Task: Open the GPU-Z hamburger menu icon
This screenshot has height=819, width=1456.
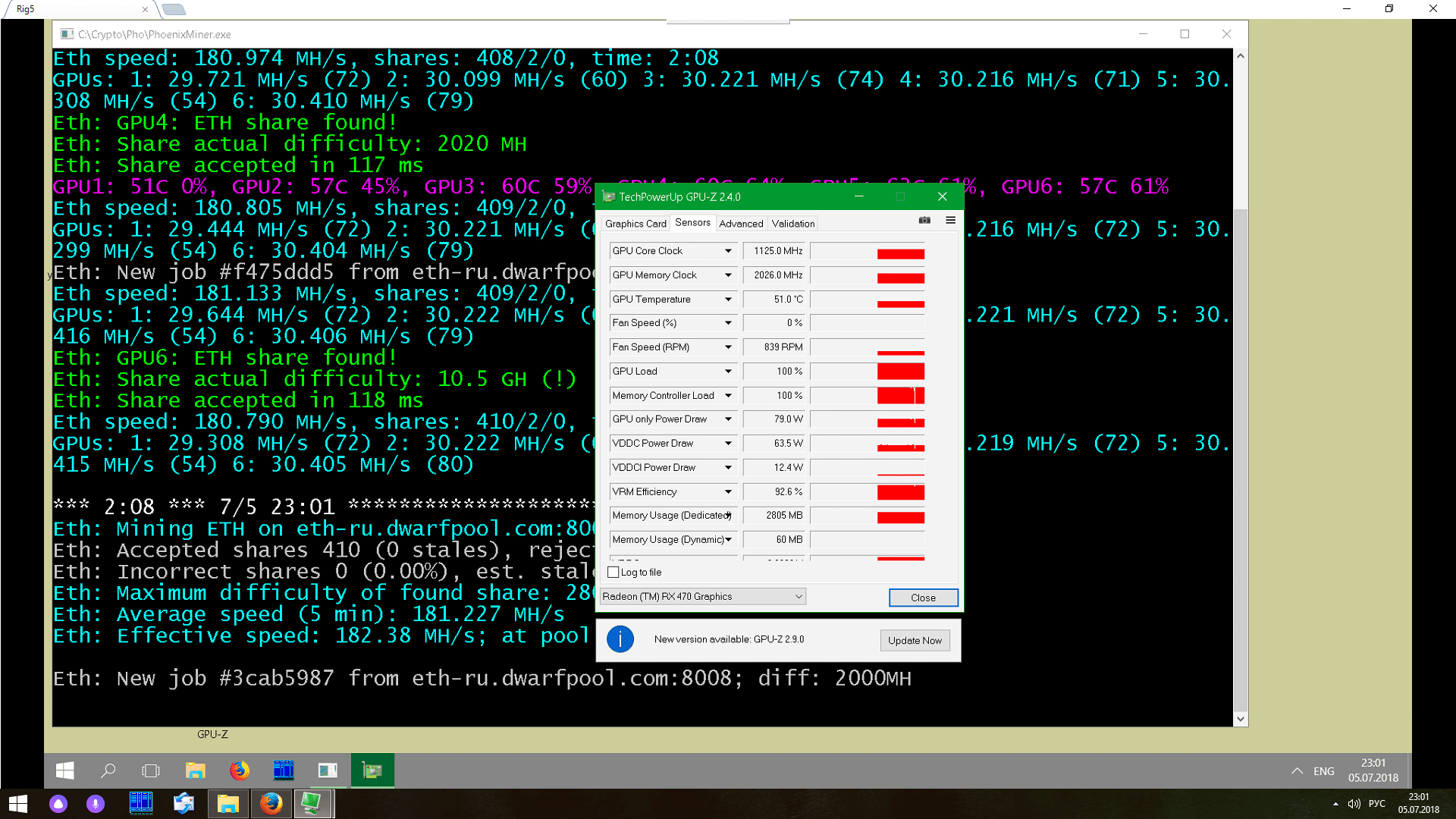Action: 950,220
